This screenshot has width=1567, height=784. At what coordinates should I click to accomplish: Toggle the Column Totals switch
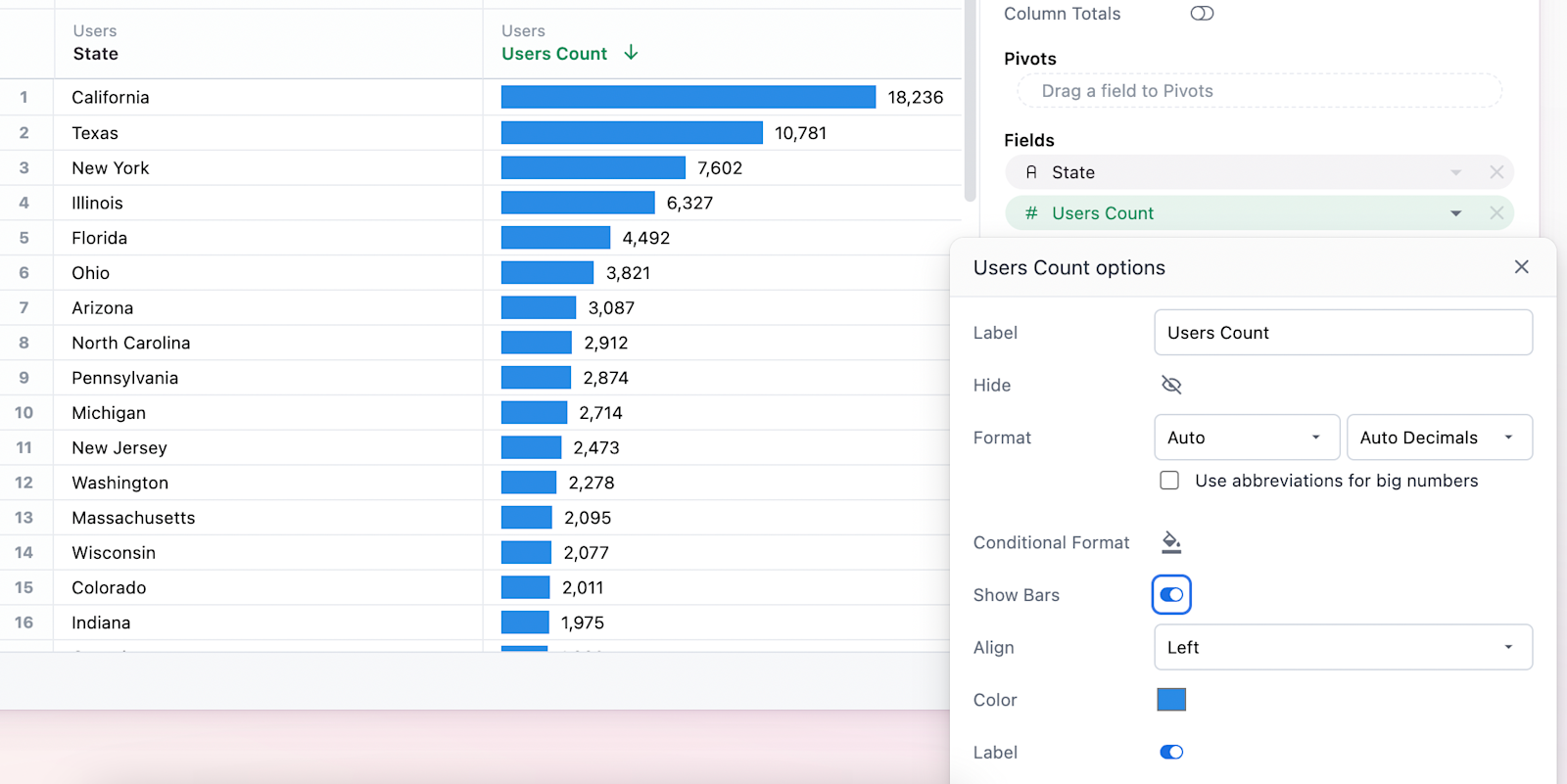[1202, 14]
